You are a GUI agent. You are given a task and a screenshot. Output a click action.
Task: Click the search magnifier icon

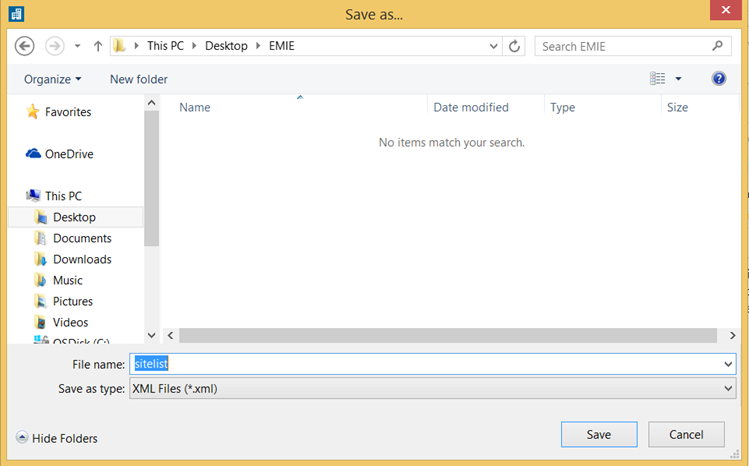[717, 46]
